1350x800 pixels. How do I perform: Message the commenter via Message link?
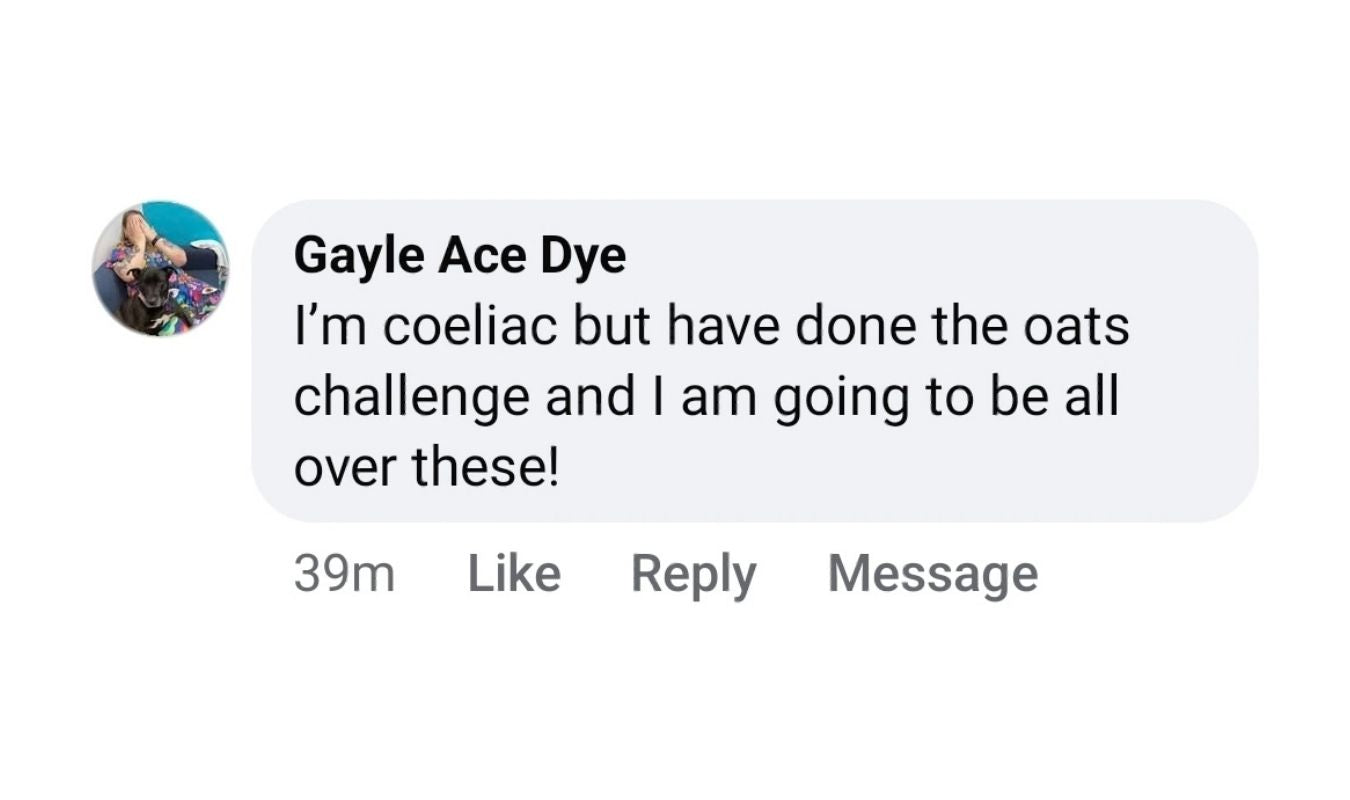point(932,574)
